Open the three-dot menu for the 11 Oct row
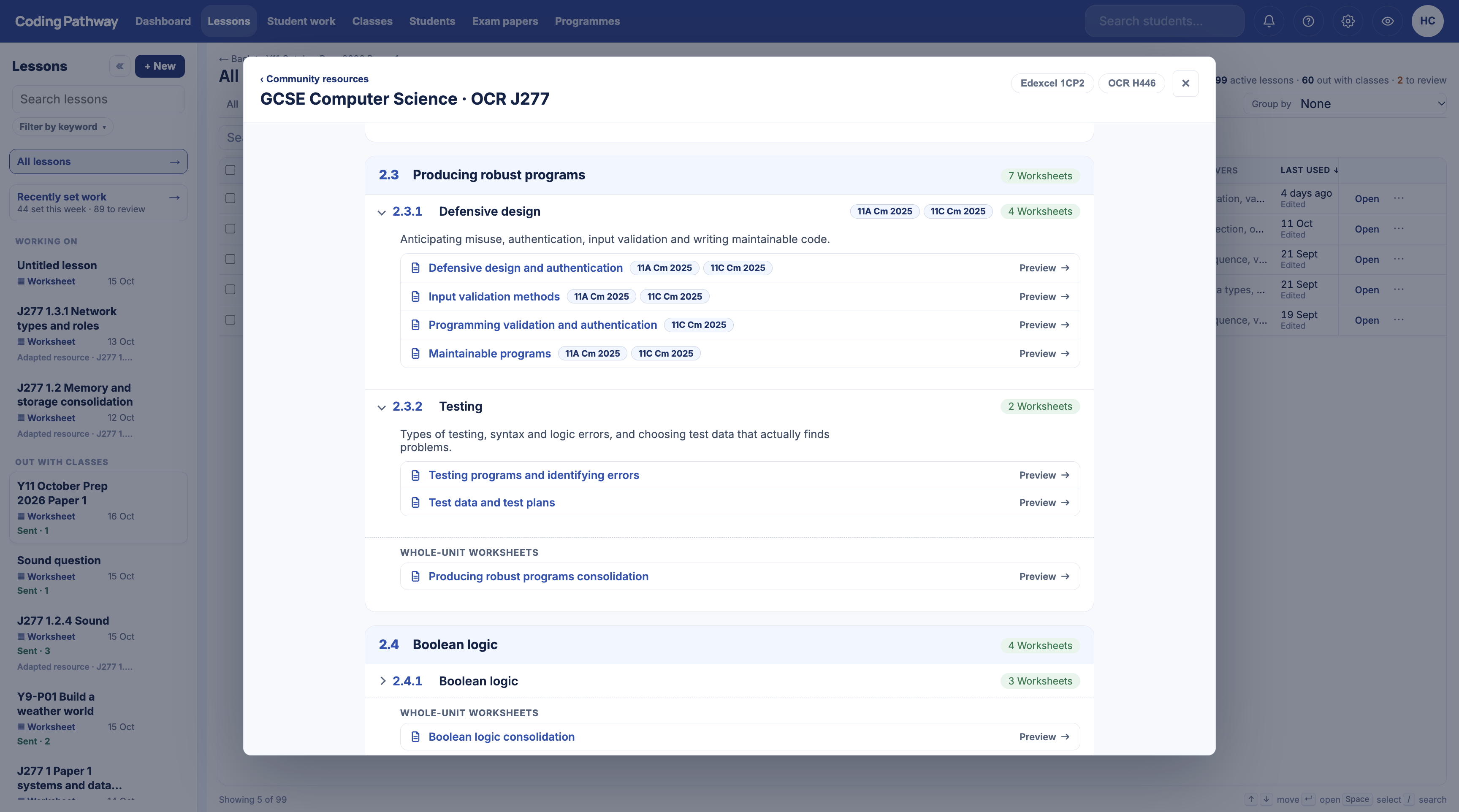The width and height of the screenshot is (1459, 812). (x=1398, y=229)
